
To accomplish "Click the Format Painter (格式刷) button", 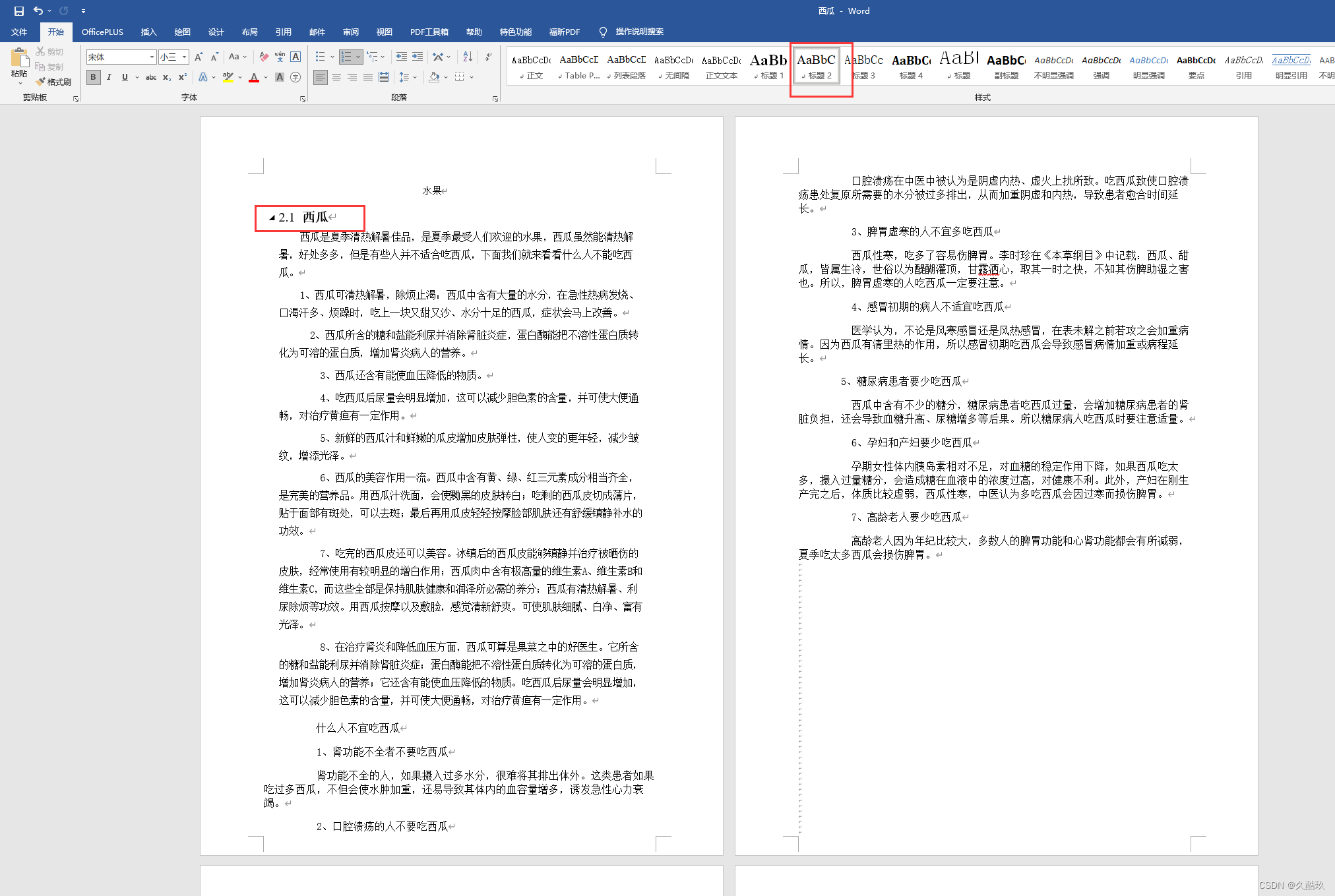I will click(54, 82).
